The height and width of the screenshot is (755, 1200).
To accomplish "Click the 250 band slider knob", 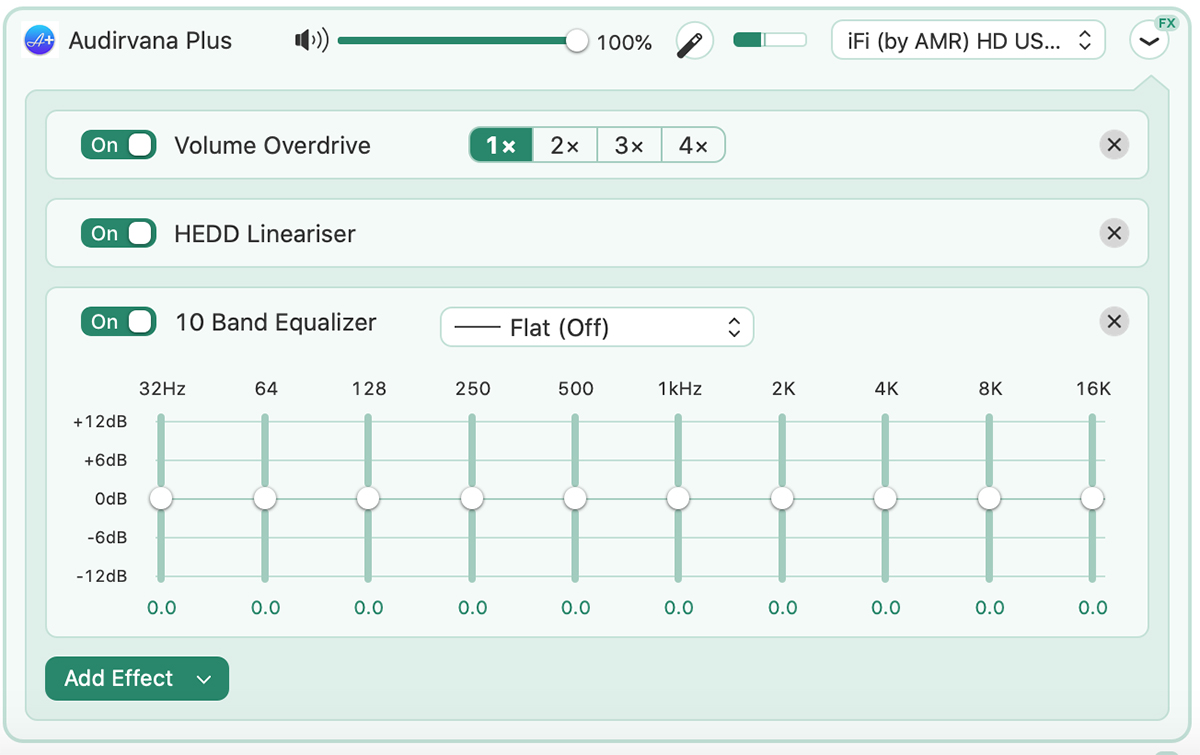I will coord(472,498).
